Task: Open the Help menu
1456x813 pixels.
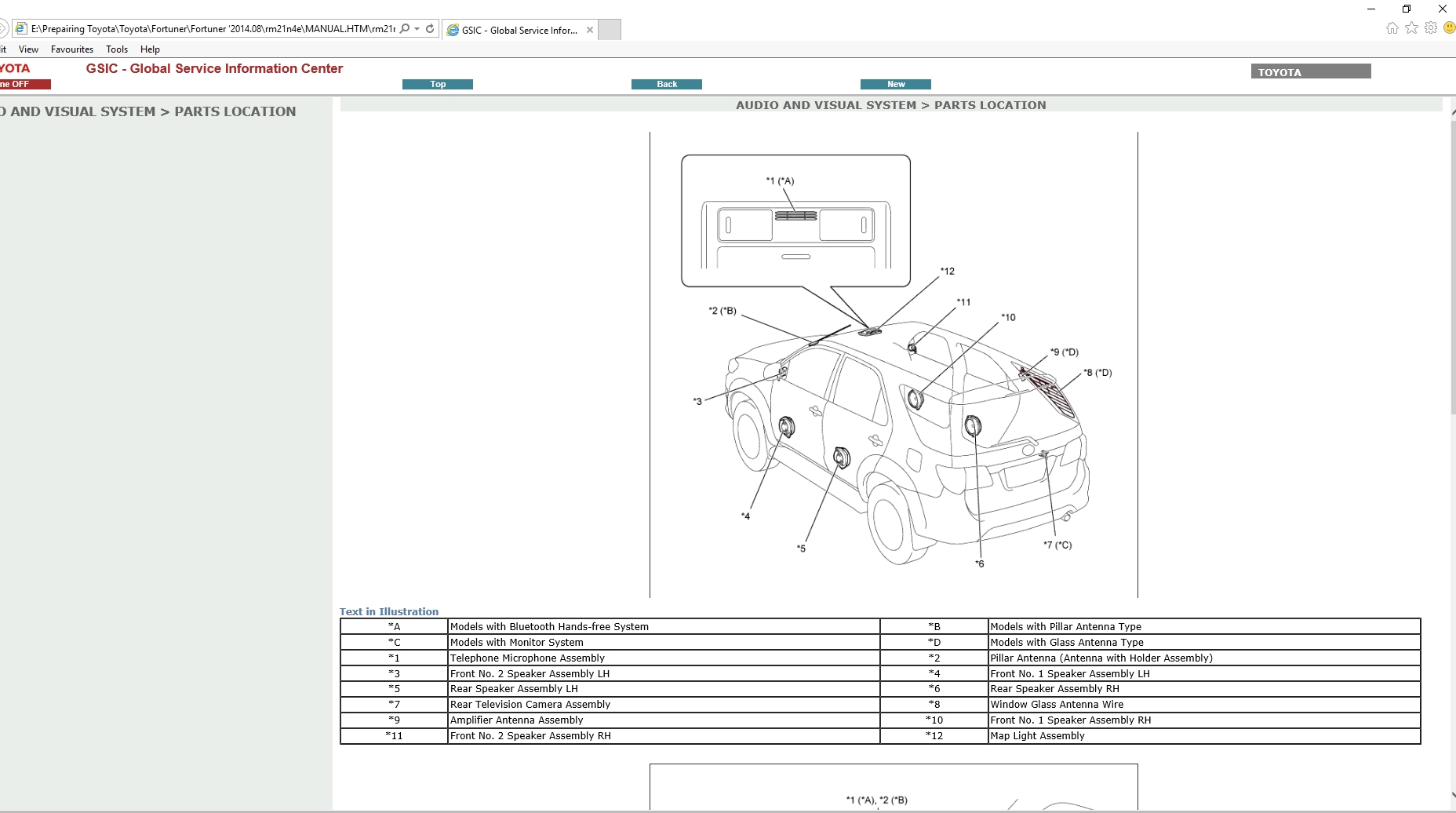Action: pyautogui.click(x=150, y=49)
